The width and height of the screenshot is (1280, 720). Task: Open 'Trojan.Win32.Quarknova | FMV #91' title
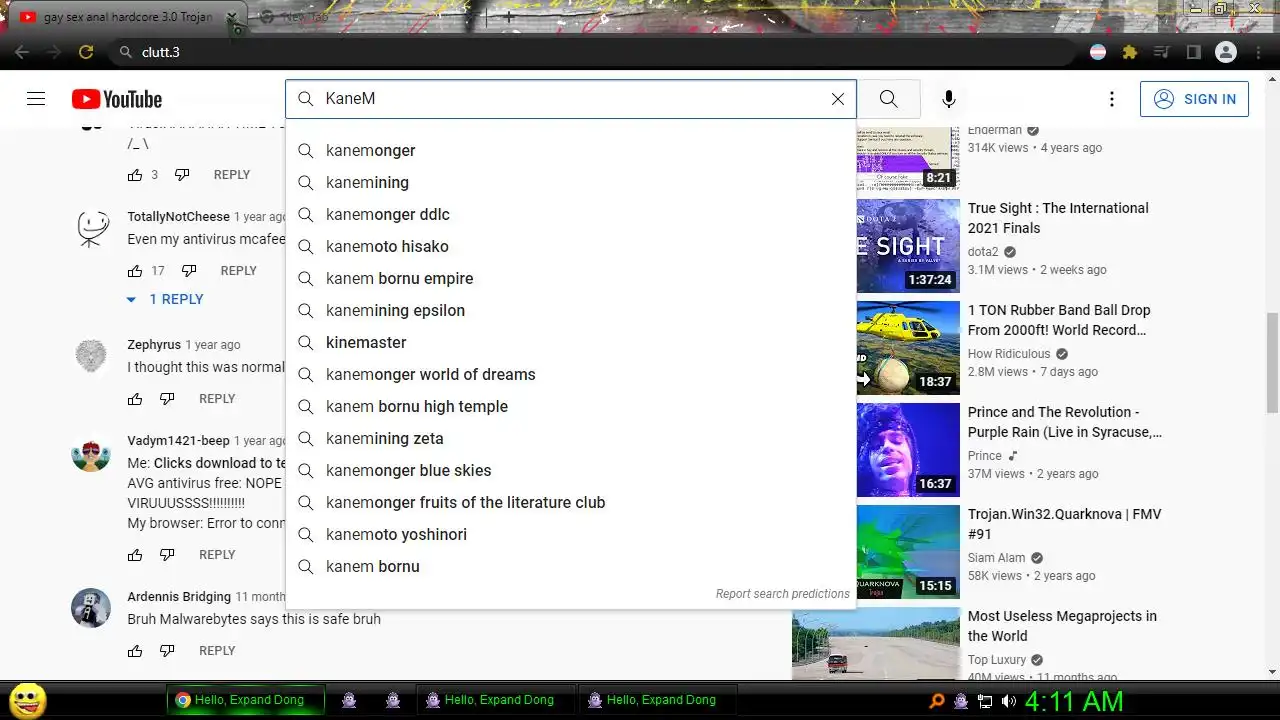pos(1064,524)
